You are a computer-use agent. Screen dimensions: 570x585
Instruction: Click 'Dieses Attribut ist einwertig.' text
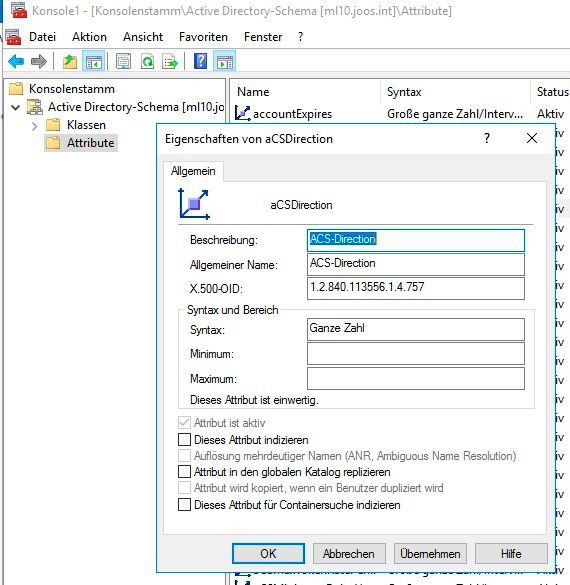[254, 400]
